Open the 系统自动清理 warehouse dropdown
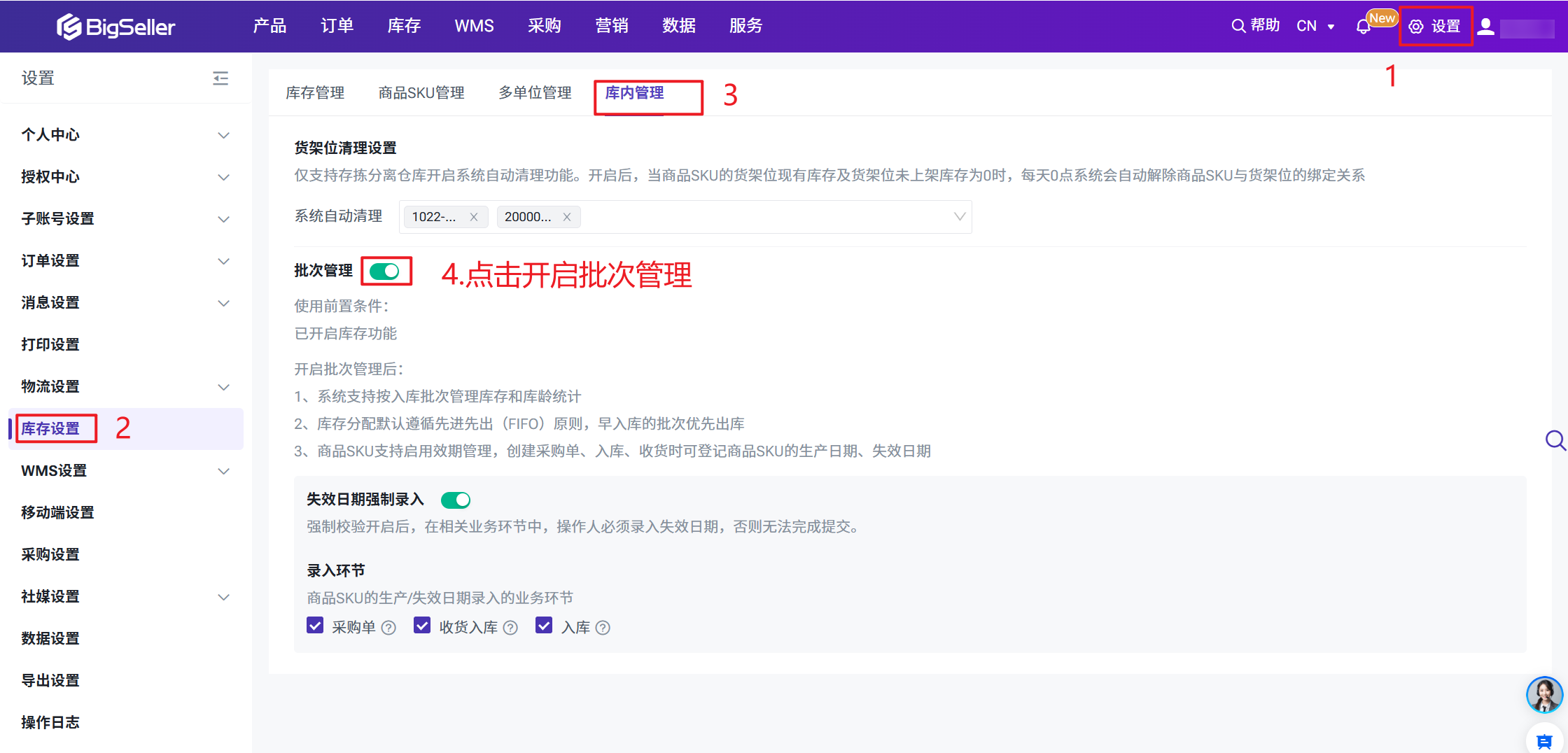Screen dimensions: 1568x753 pos(959,217)
